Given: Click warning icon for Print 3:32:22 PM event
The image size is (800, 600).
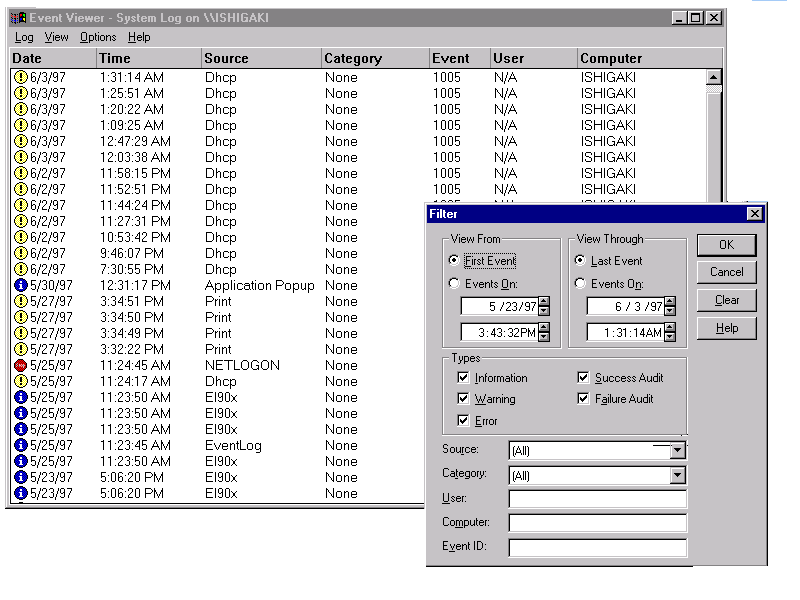Looking at the screenshot, I should tap(20, 349).
